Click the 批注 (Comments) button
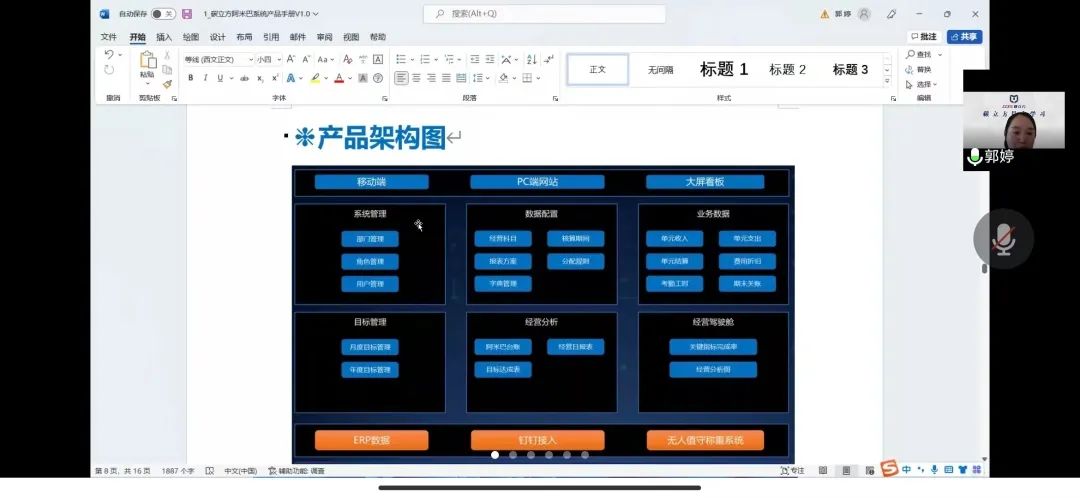 (x=923, y=37)
